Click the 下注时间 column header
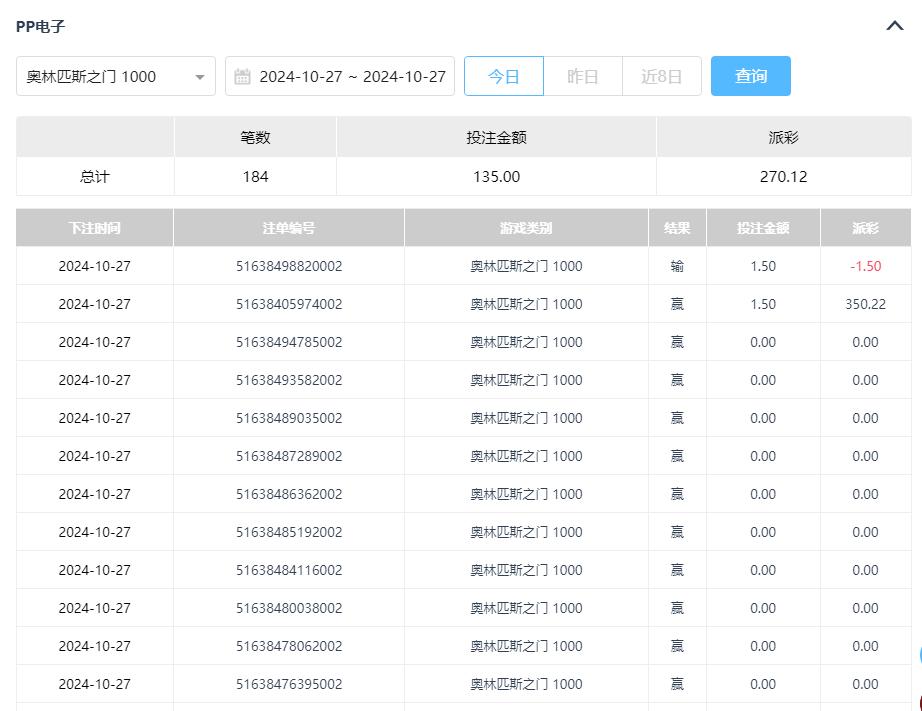The height and width of the screenshot is (711, 922). tap(95, 228)
